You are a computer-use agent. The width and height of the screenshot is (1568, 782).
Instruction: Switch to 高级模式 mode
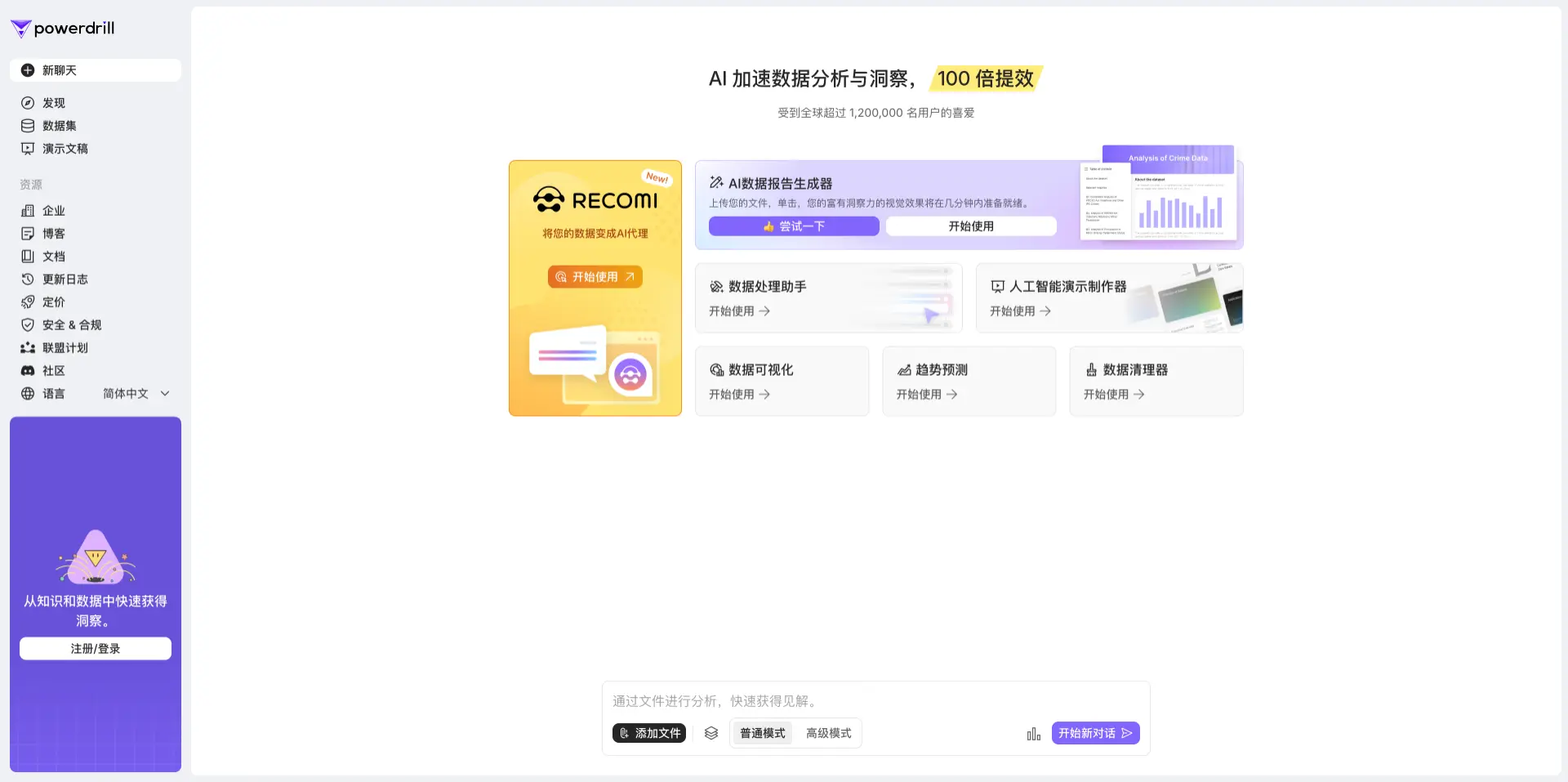[829, 734]
